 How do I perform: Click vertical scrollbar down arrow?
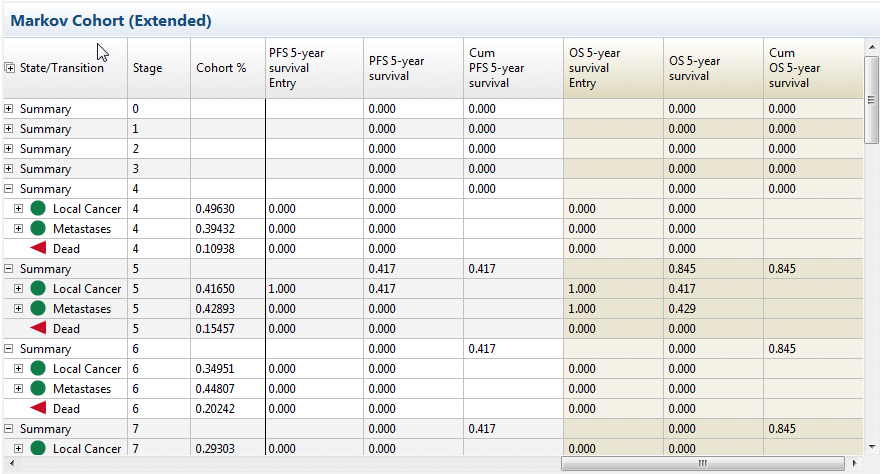[x=871, y=448]
